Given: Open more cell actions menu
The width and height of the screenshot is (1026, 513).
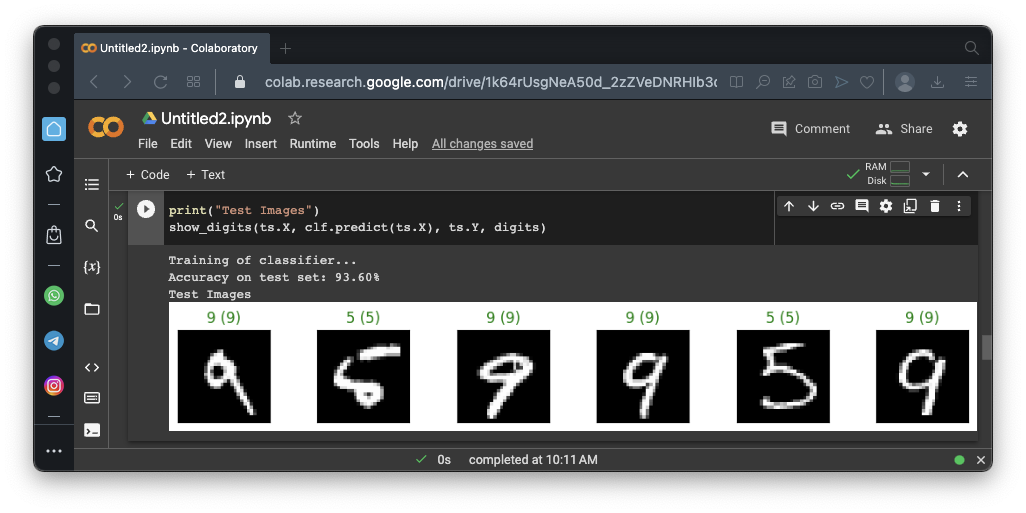Looking at the screenshot, I should tap(959, 206).
